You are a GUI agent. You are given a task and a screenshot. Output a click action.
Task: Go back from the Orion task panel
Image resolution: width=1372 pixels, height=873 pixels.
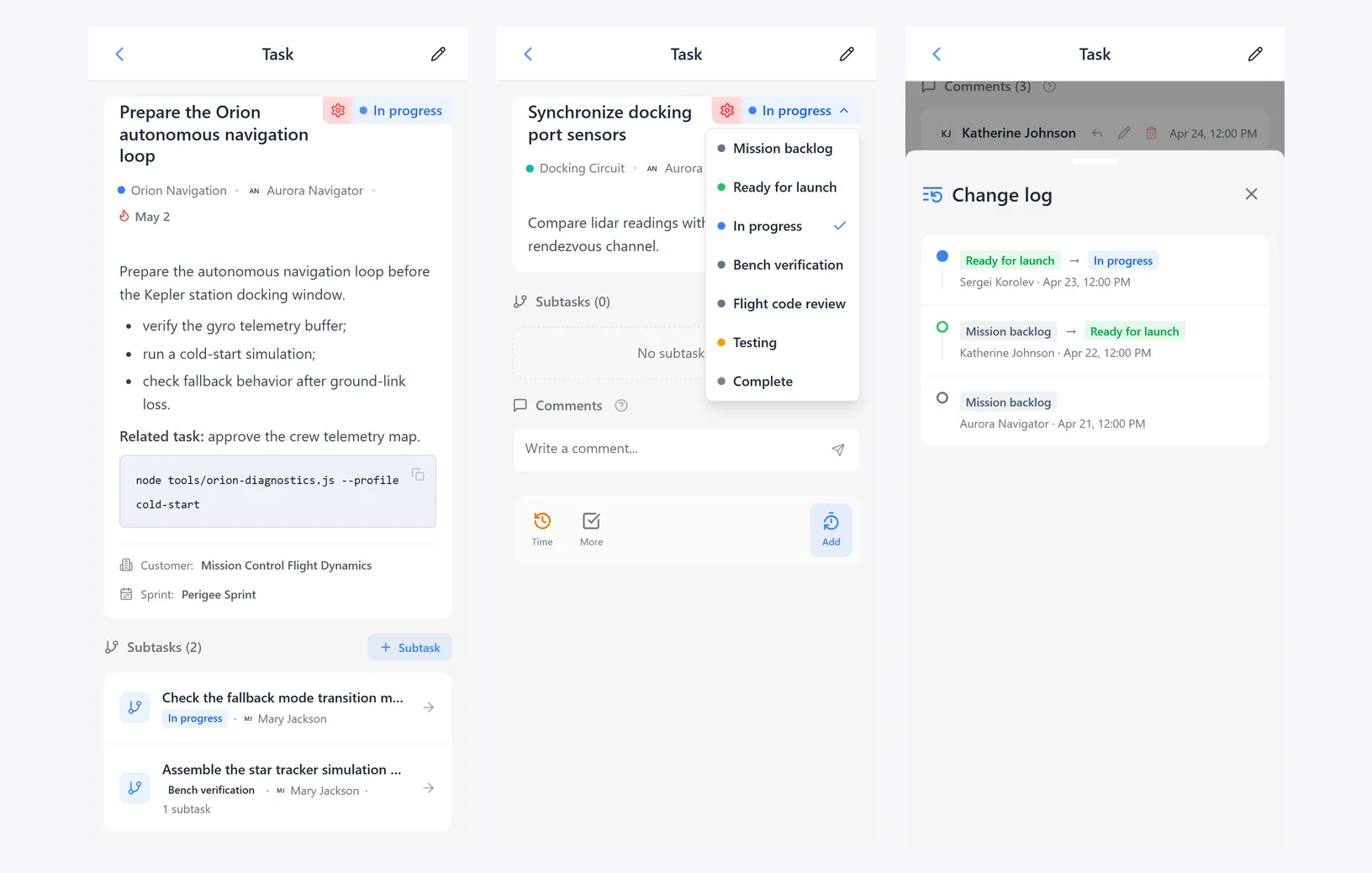point(119,55)
